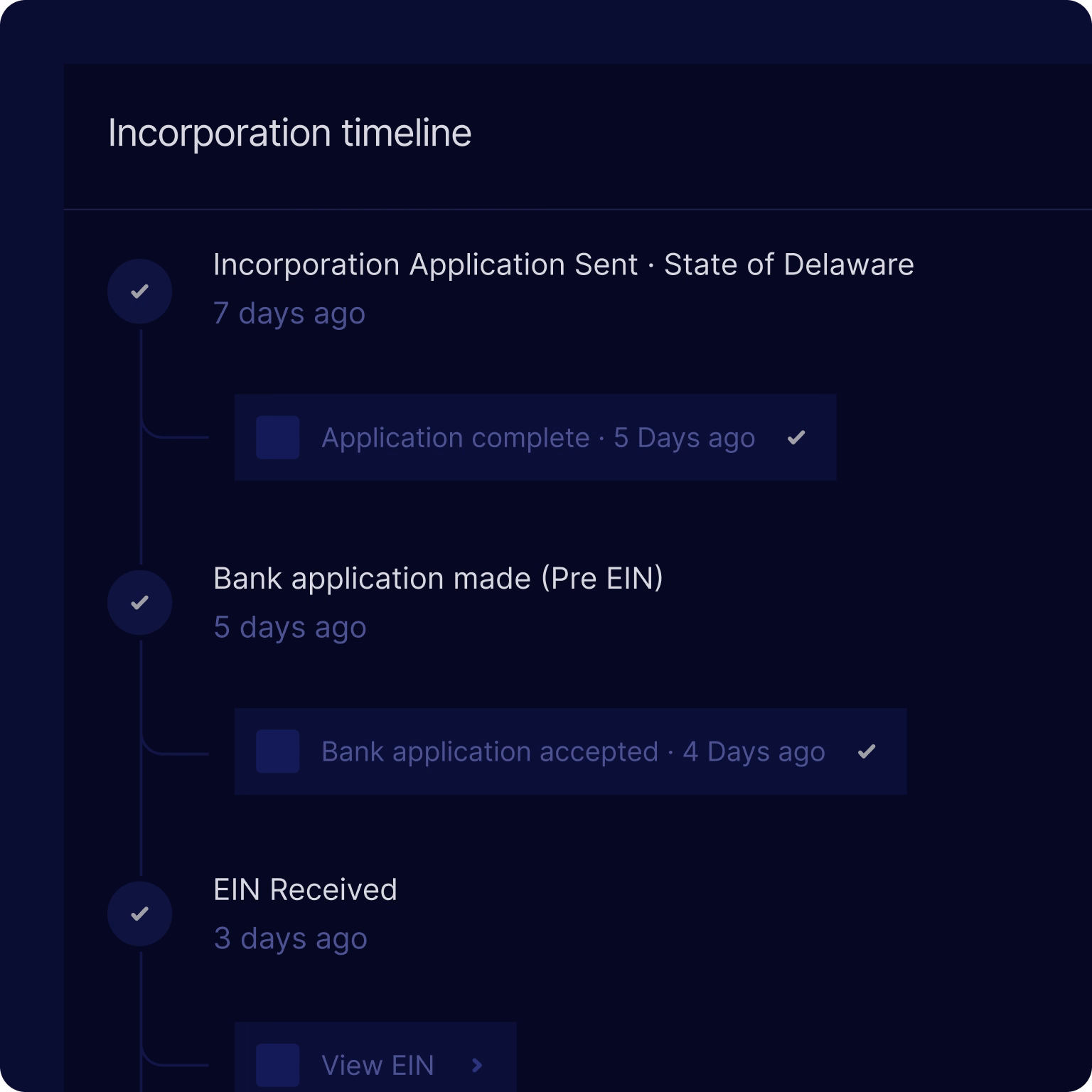
Task: Click the checkmark after Bank application accepted
Action: click(867, 751)
